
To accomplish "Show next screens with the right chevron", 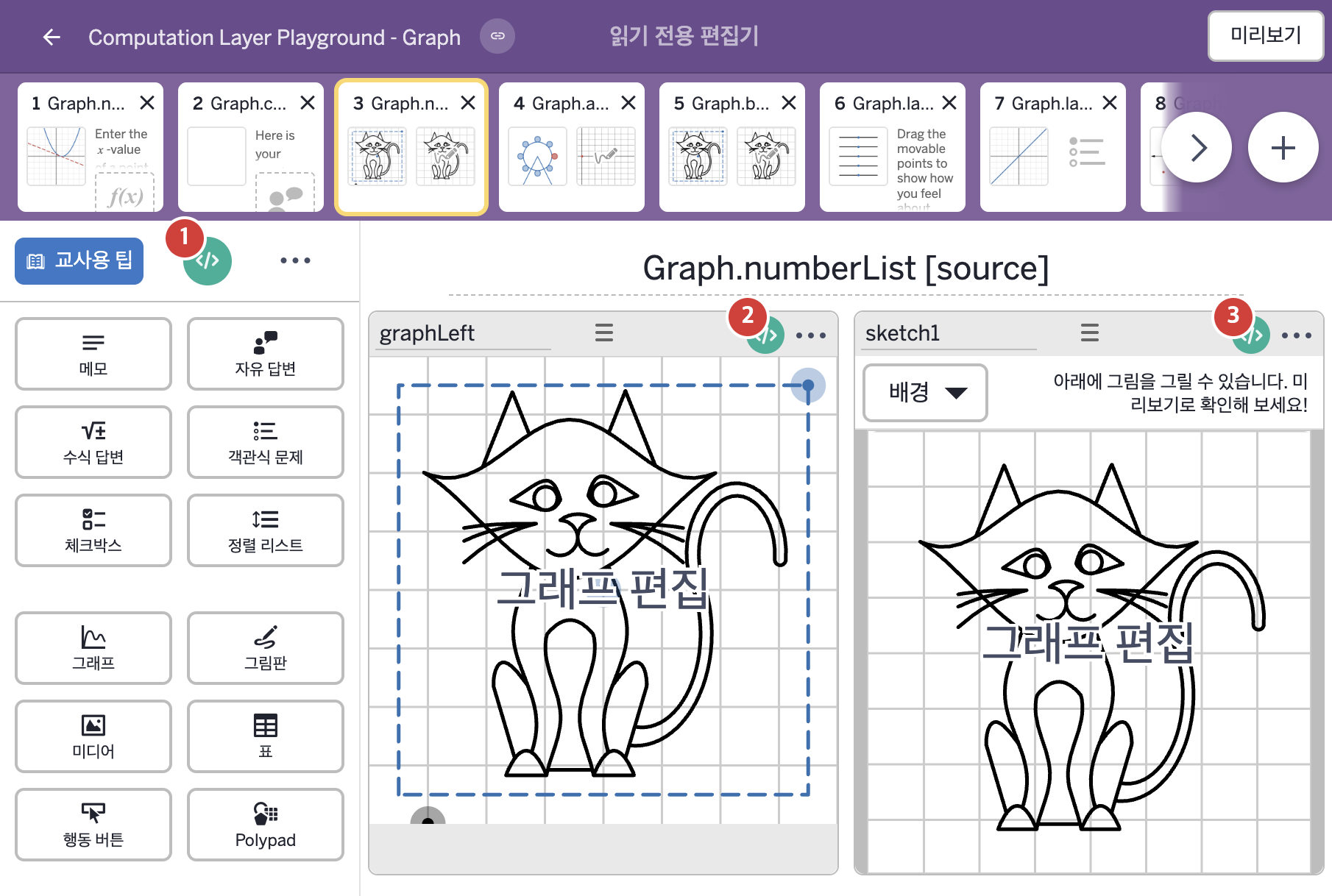I will pyautogui.click(x=1197, y=147).
